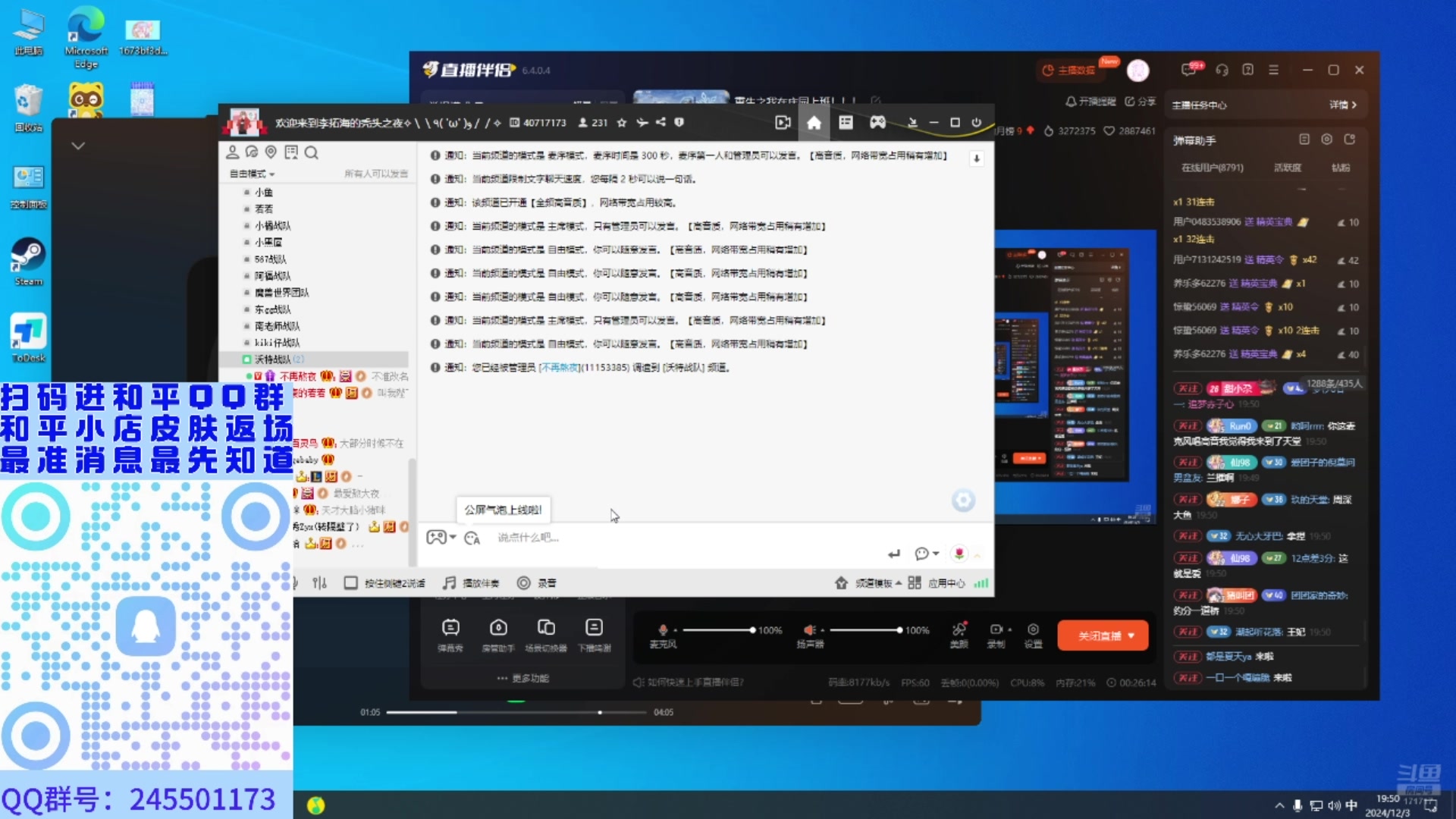Click the settings icon in 弹幕助手 panel
Viewport: 1456px width, 819px height.
tap(1326, 140)
